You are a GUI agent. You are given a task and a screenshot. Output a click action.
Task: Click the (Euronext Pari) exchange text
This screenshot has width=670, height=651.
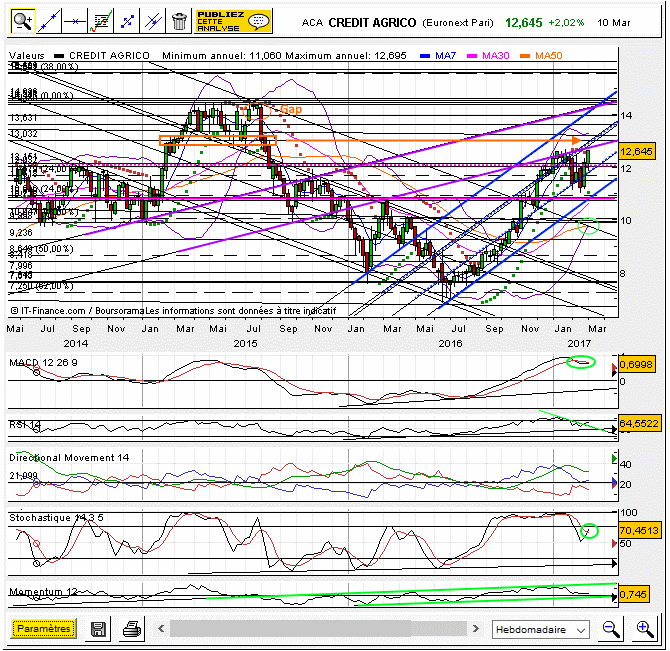click(458, 23)
